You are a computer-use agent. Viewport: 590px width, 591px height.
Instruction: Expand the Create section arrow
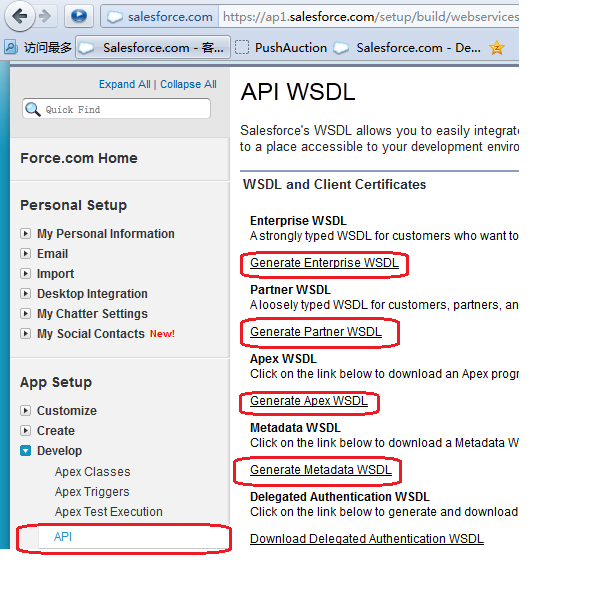click(25, 430)
